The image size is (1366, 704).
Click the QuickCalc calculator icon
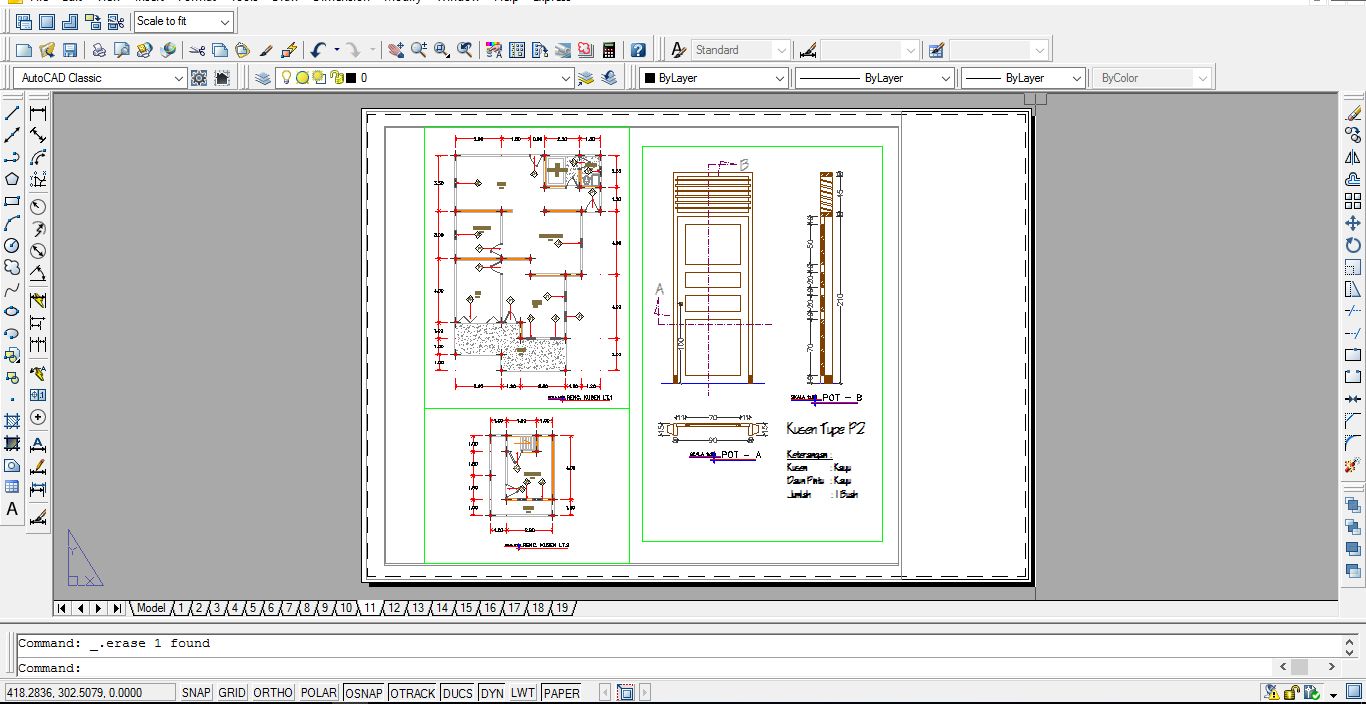pos(609,50)
